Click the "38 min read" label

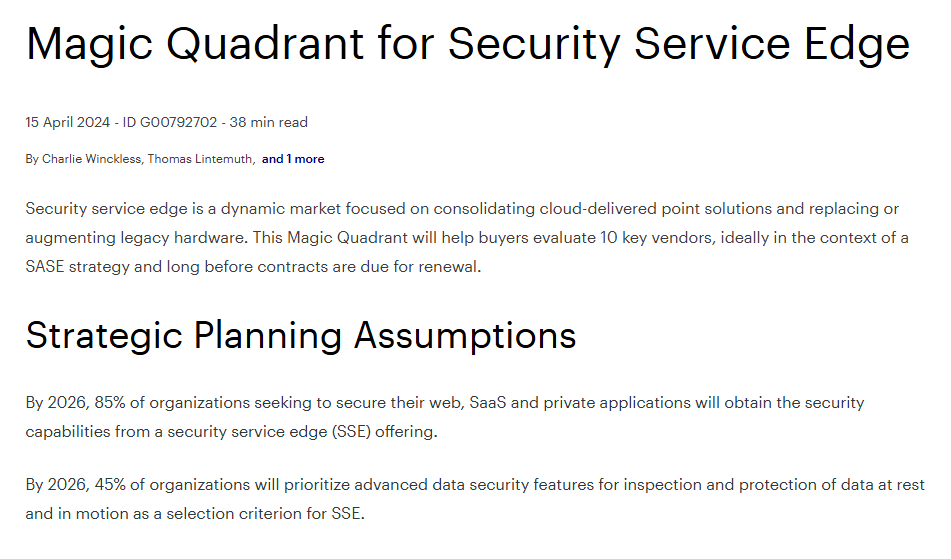pyautogui.click(x=269, y=123)
